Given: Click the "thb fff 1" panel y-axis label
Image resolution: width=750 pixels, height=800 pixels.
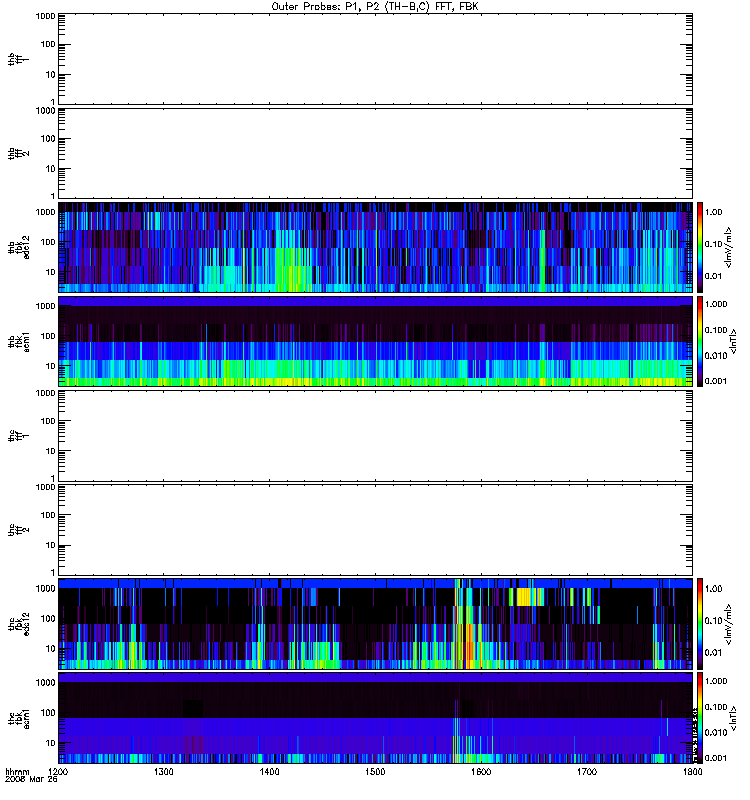Looking at the screenshot, I should tap(18, 59).
